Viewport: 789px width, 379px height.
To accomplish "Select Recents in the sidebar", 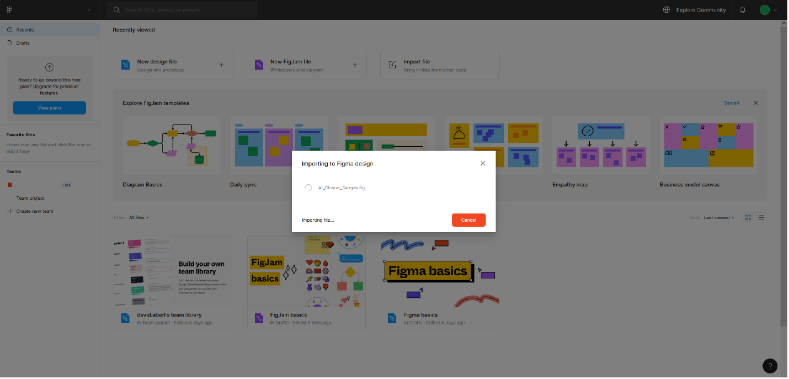I will pos(49,30).
